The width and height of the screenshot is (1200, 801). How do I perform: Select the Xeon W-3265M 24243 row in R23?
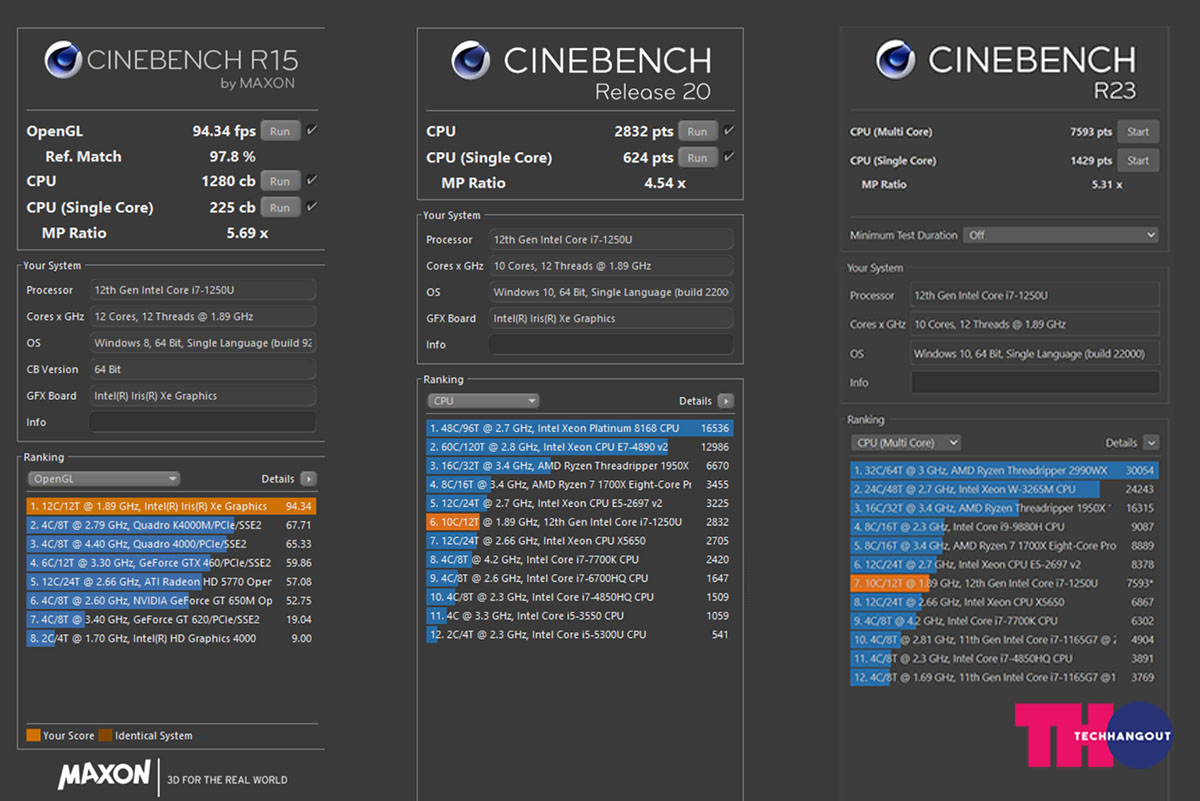[x=1005, y=489]
